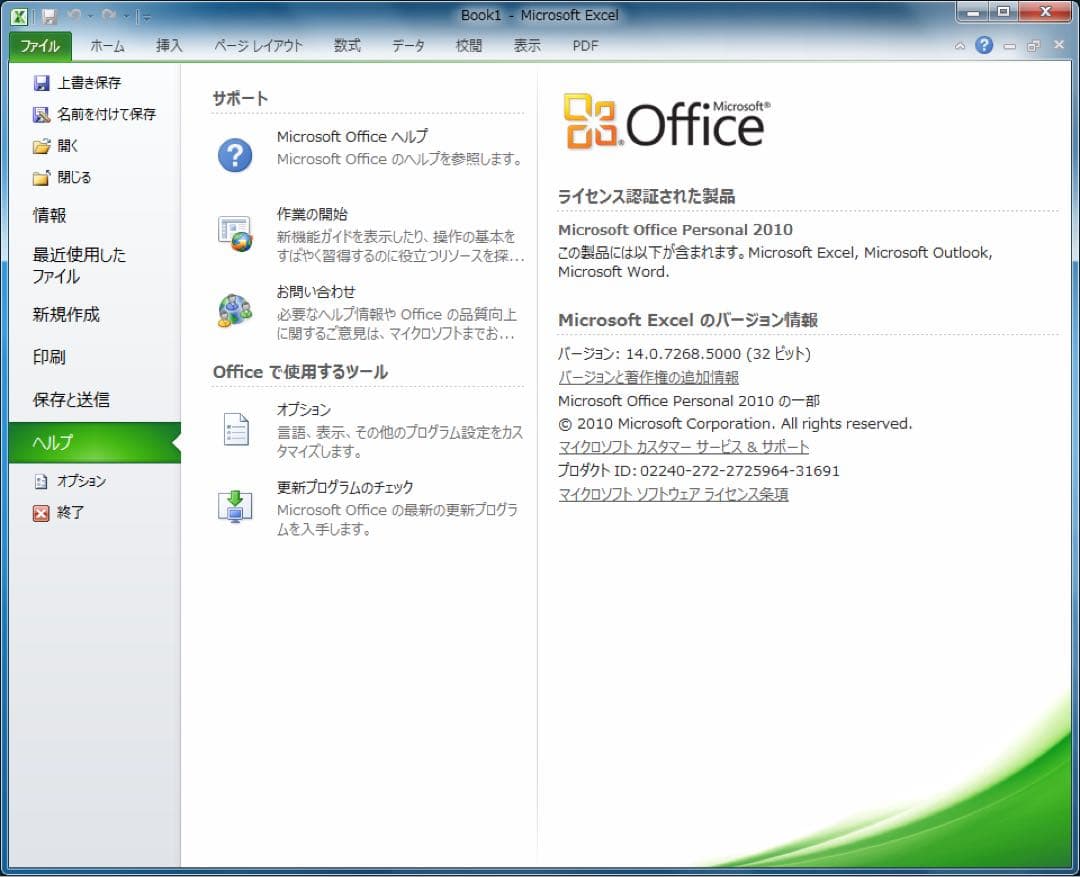
Task: Close the workbook window in the ribbon
Action: tap(1059, 45)
